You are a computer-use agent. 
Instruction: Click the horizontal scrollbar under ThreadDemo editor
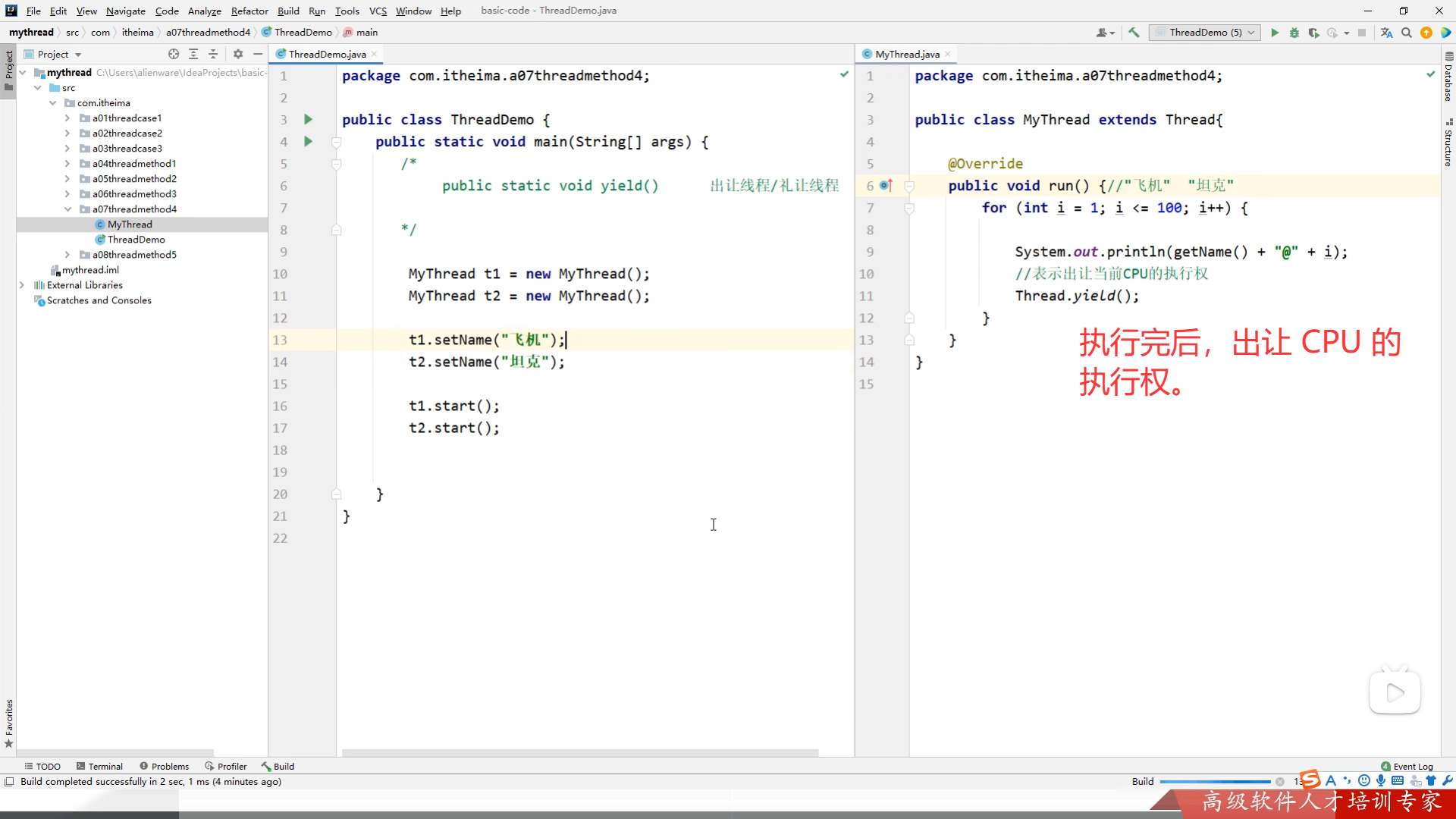click(x=580, y=753)
